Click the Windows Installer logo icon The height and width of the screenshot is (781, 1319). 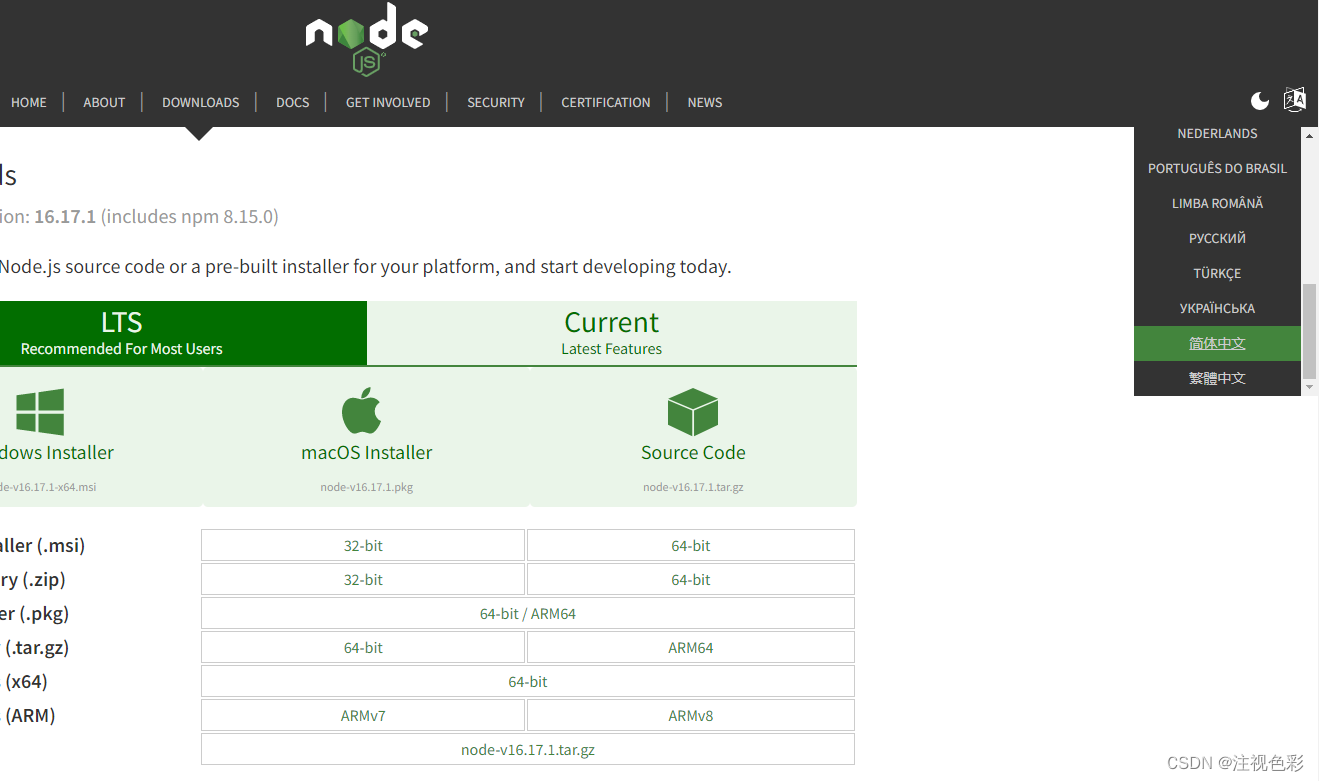click(38, 410)
